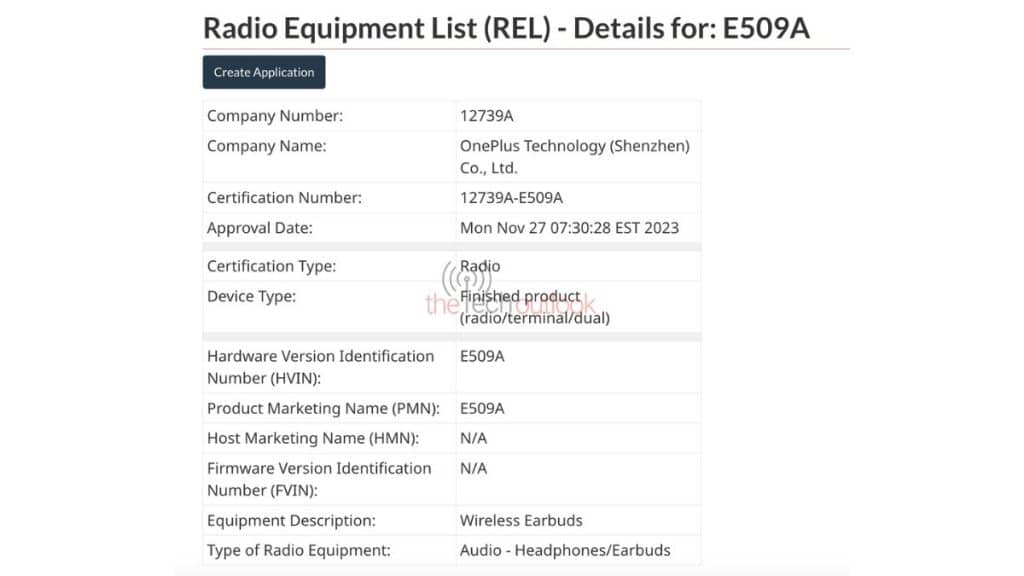Viewport: 1024px width, 576px height.
Task: Click the Certification Type label
Action: tap(271, 267)
